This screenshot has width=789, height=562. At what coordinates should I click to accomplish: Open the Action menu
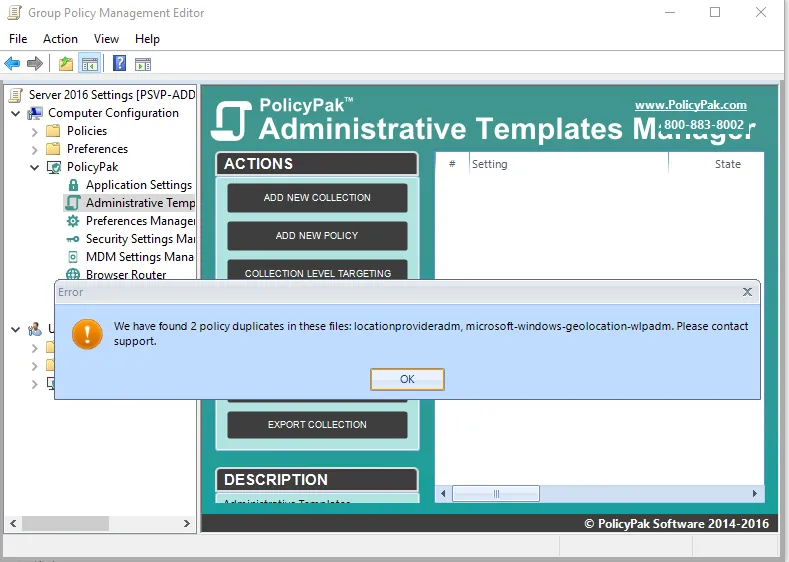pyautogui.click(x=60, y=39)
